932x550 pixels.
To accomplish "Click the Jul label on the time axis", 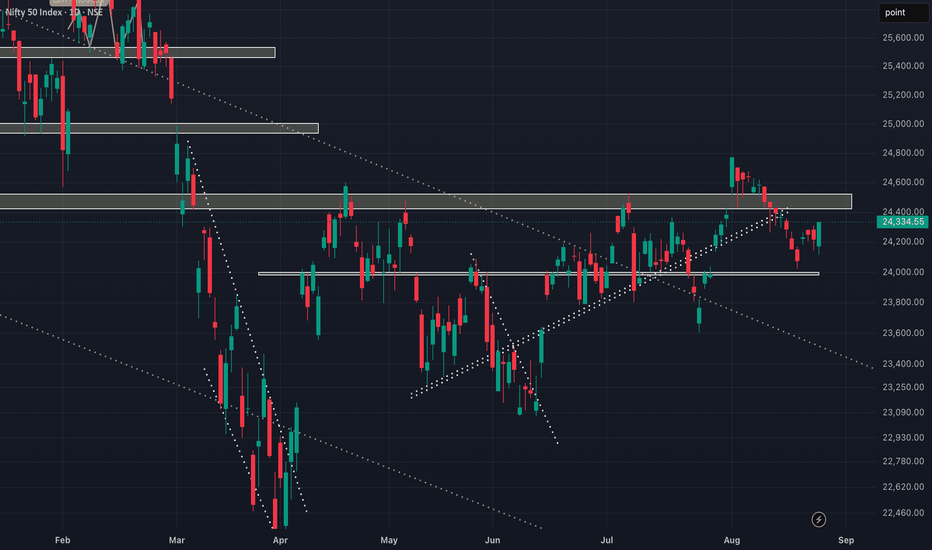I will [x=606, y=540].
